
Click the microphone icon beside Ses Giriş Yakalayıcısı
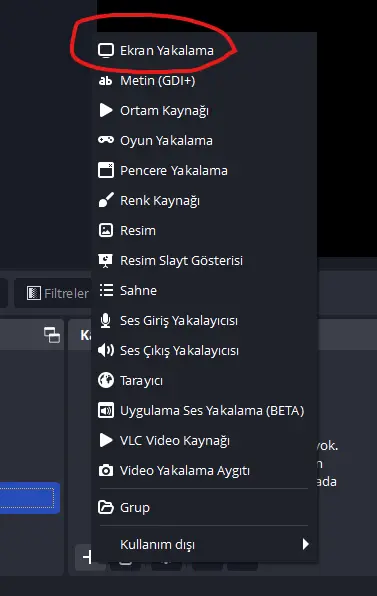pos(106,320)
